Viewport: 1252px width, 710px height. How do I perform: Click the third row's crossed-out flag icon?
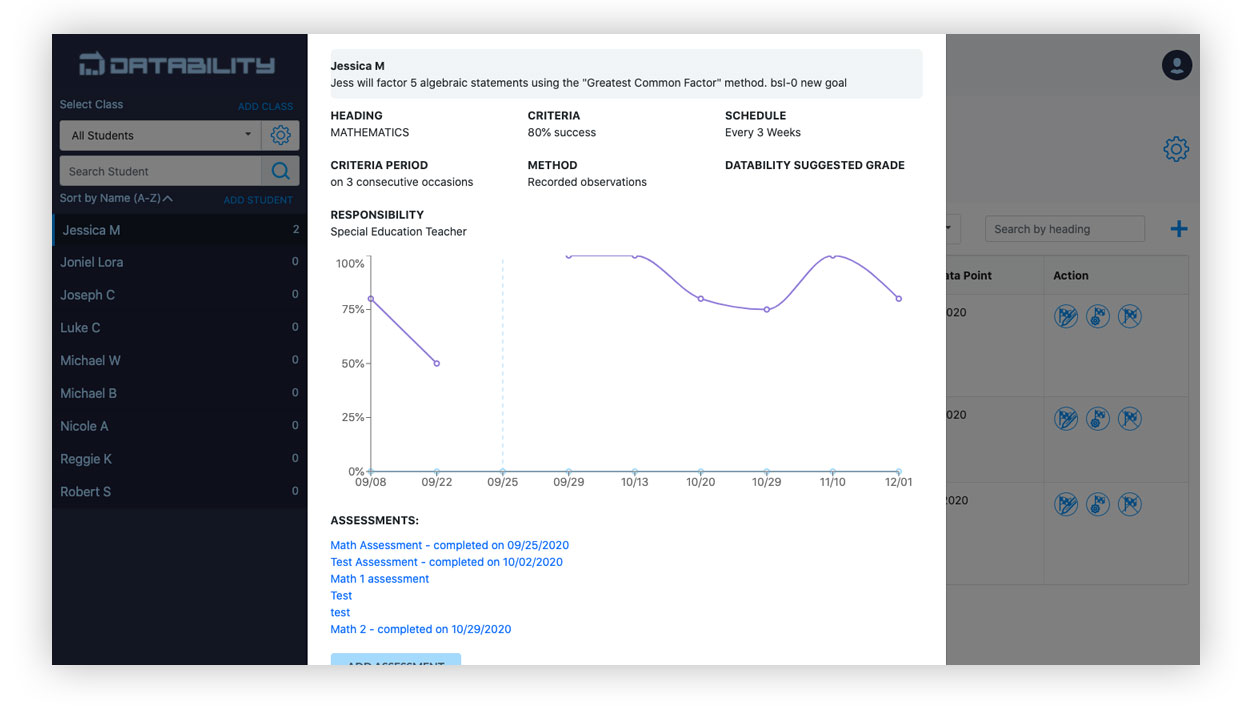point(1129,504)
